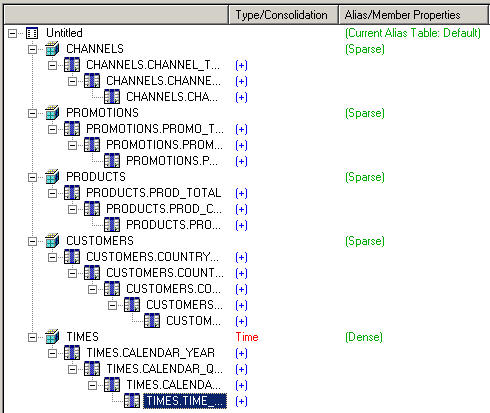This screenshot has height=413, width=490.
Task: Click the PRODUCTS dimension cube icon
Action: 52,177
